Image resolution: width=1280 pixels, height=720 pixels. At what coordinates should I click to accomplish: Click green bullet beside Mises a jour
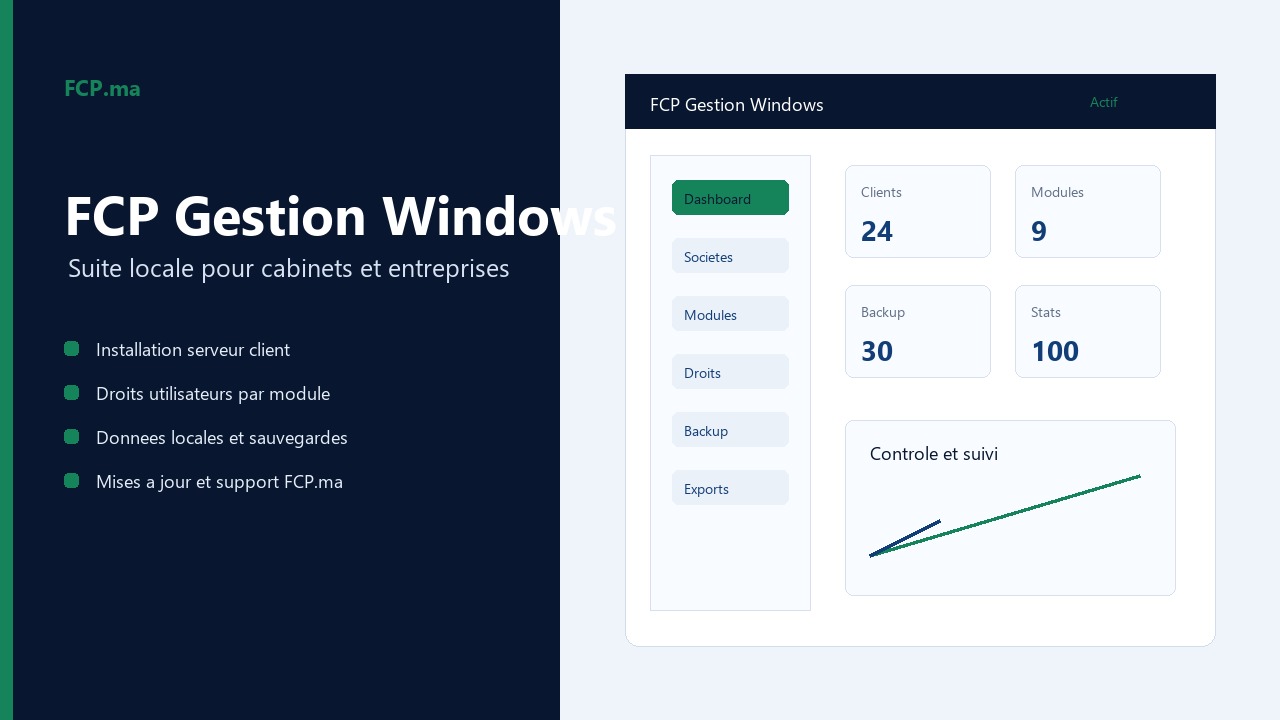pos(71,481)
